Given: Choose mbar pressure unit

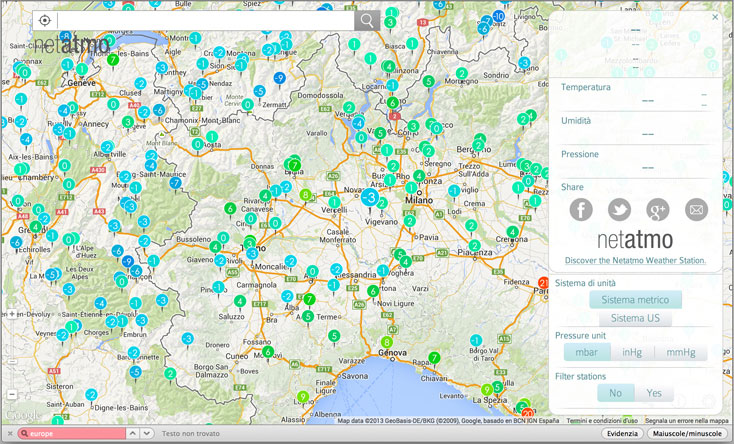Looking at the screenshot, I should (x=586, y=352).
